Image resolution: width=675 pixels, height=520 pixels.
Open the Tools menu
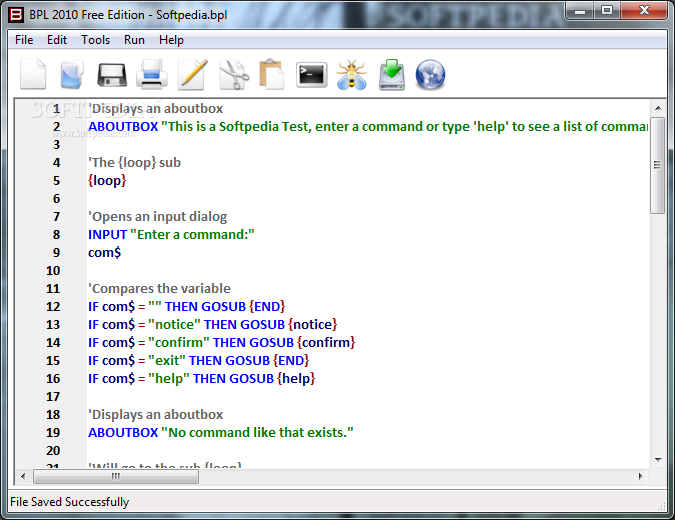pos(96,40)
